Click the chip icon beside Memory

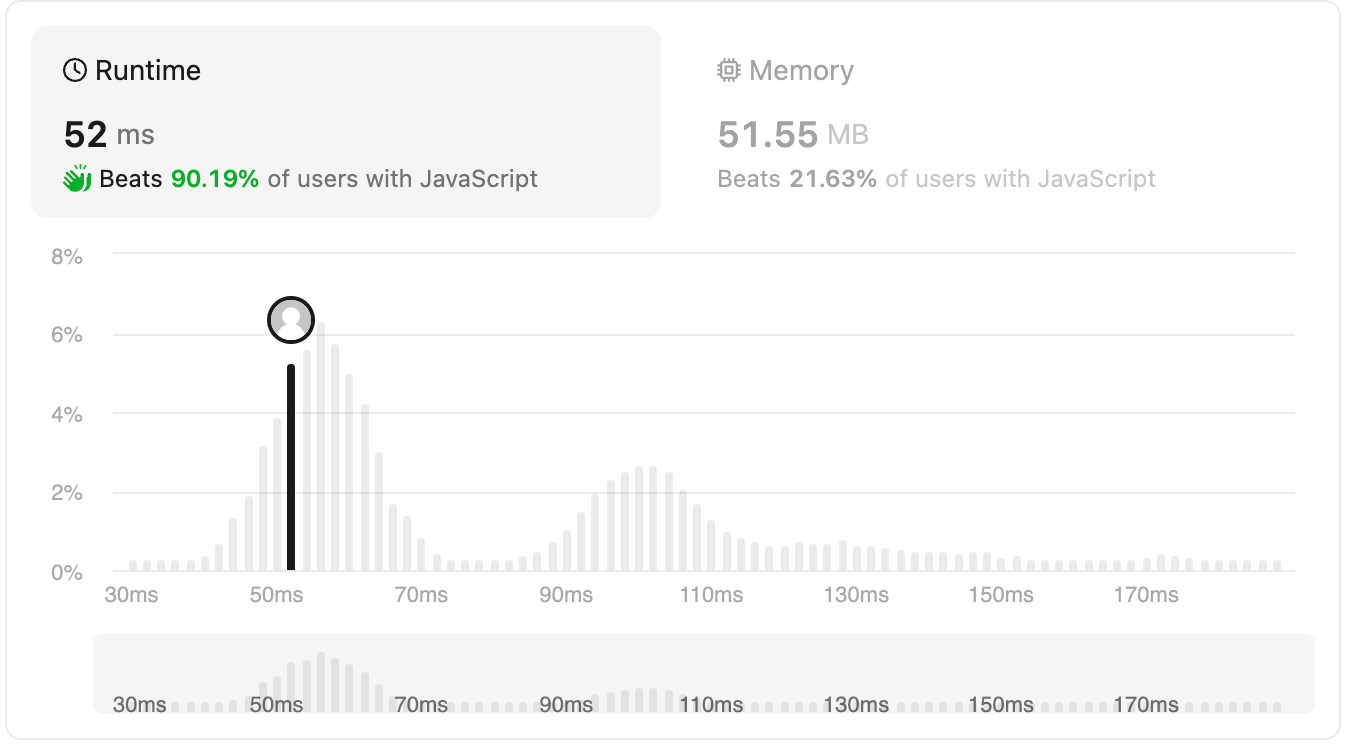click(x=729, y=70)
